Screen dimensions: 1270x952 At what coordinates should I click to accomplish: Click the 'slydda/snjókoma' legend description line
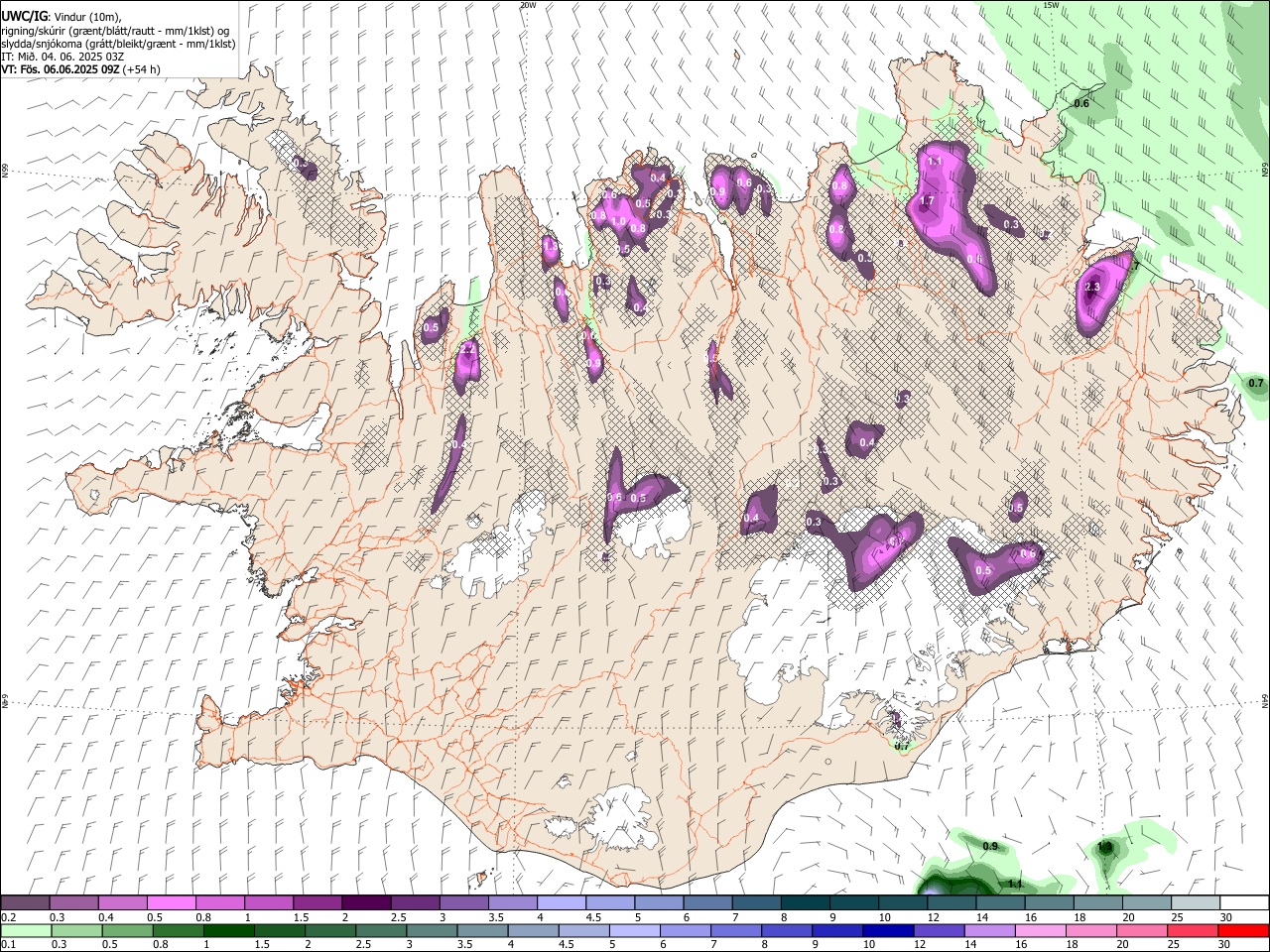[x=118, y=44]
